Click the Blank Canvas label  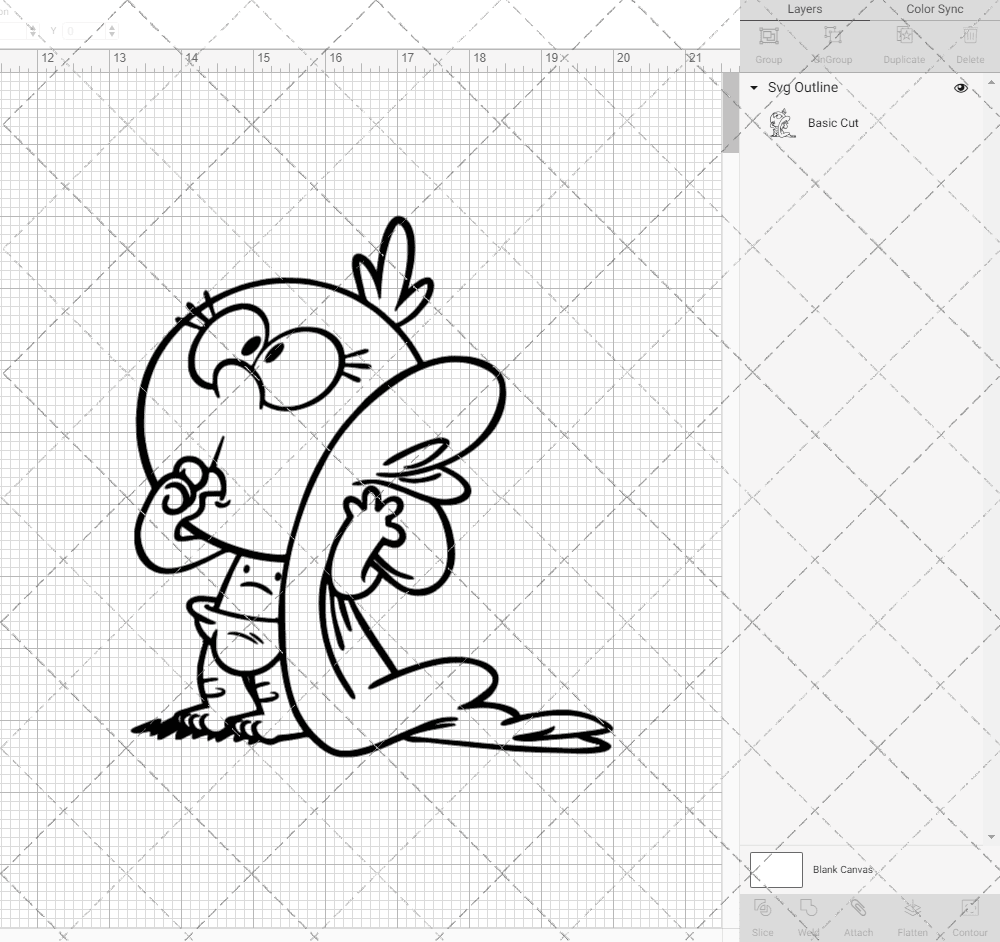[x=843, y=869]
